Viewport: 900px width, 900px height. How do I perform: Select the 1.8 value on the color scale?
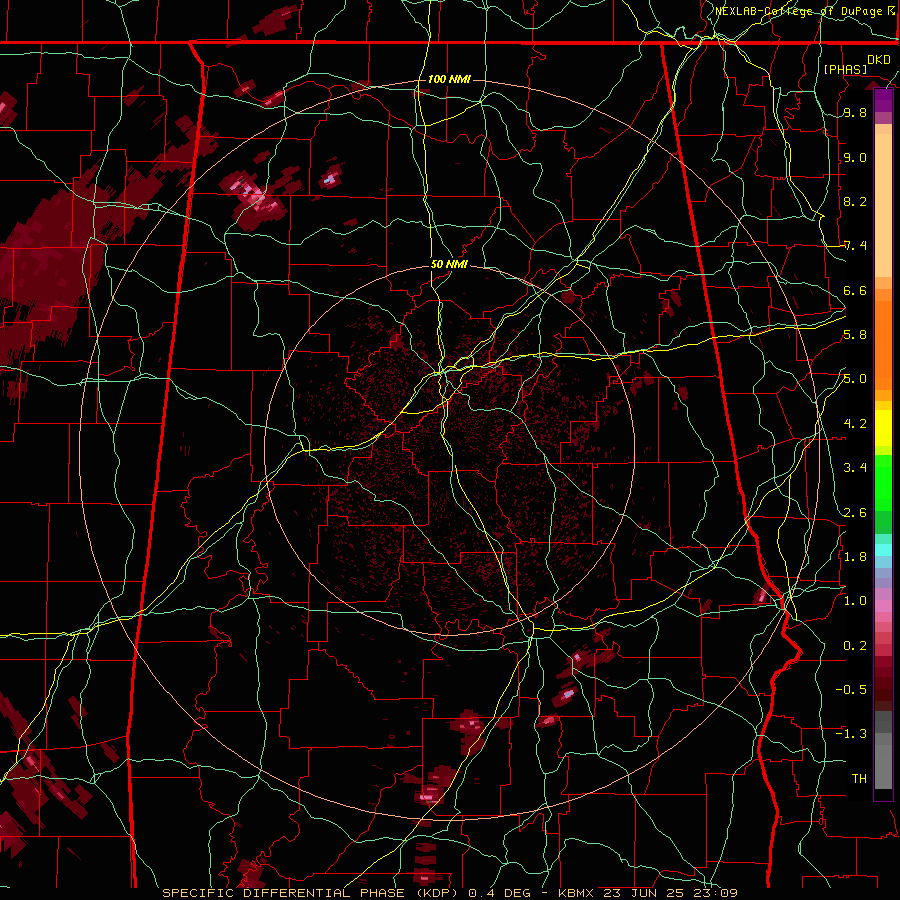click(855, 557)
